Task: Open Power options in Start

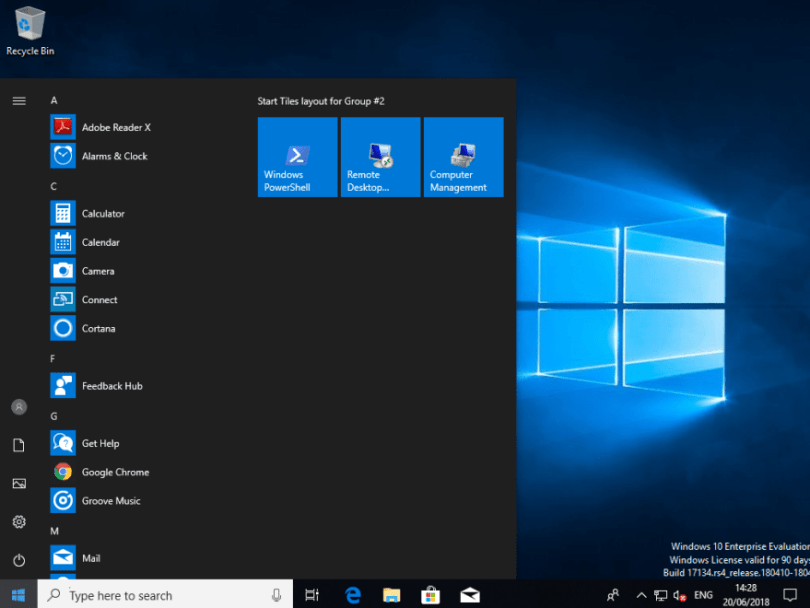Action: 19,560
